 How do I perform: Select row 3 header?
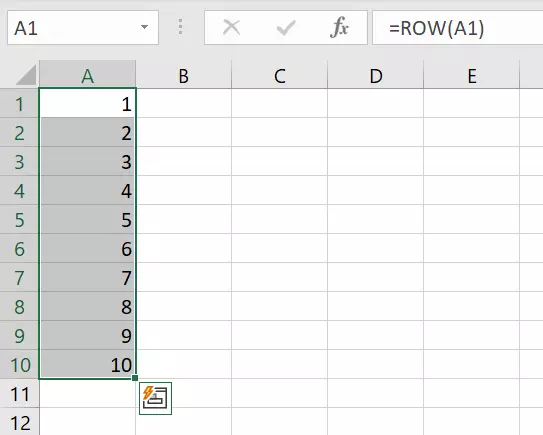coord(19,162)
